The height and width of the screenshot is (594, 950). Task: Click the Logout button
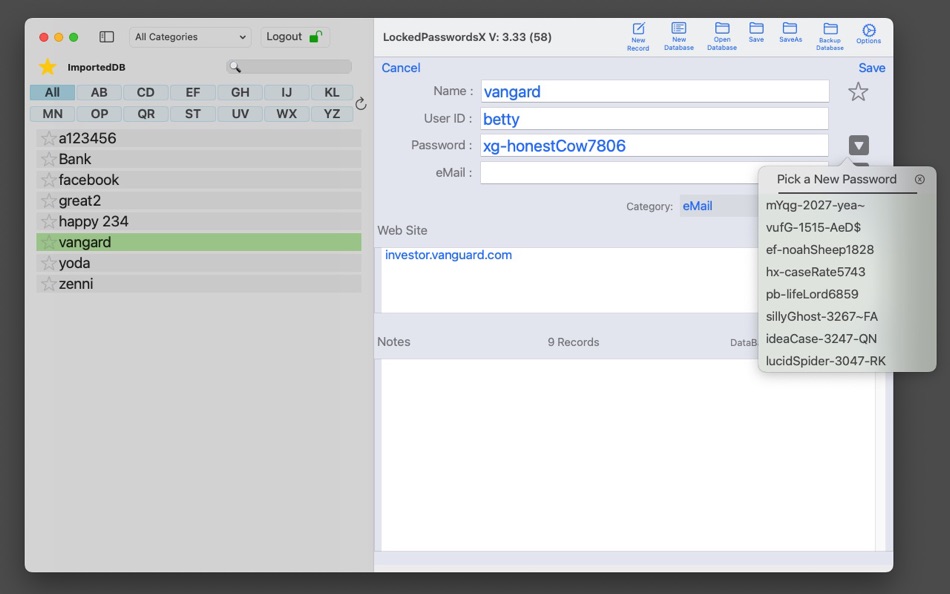tap(295, 37)
